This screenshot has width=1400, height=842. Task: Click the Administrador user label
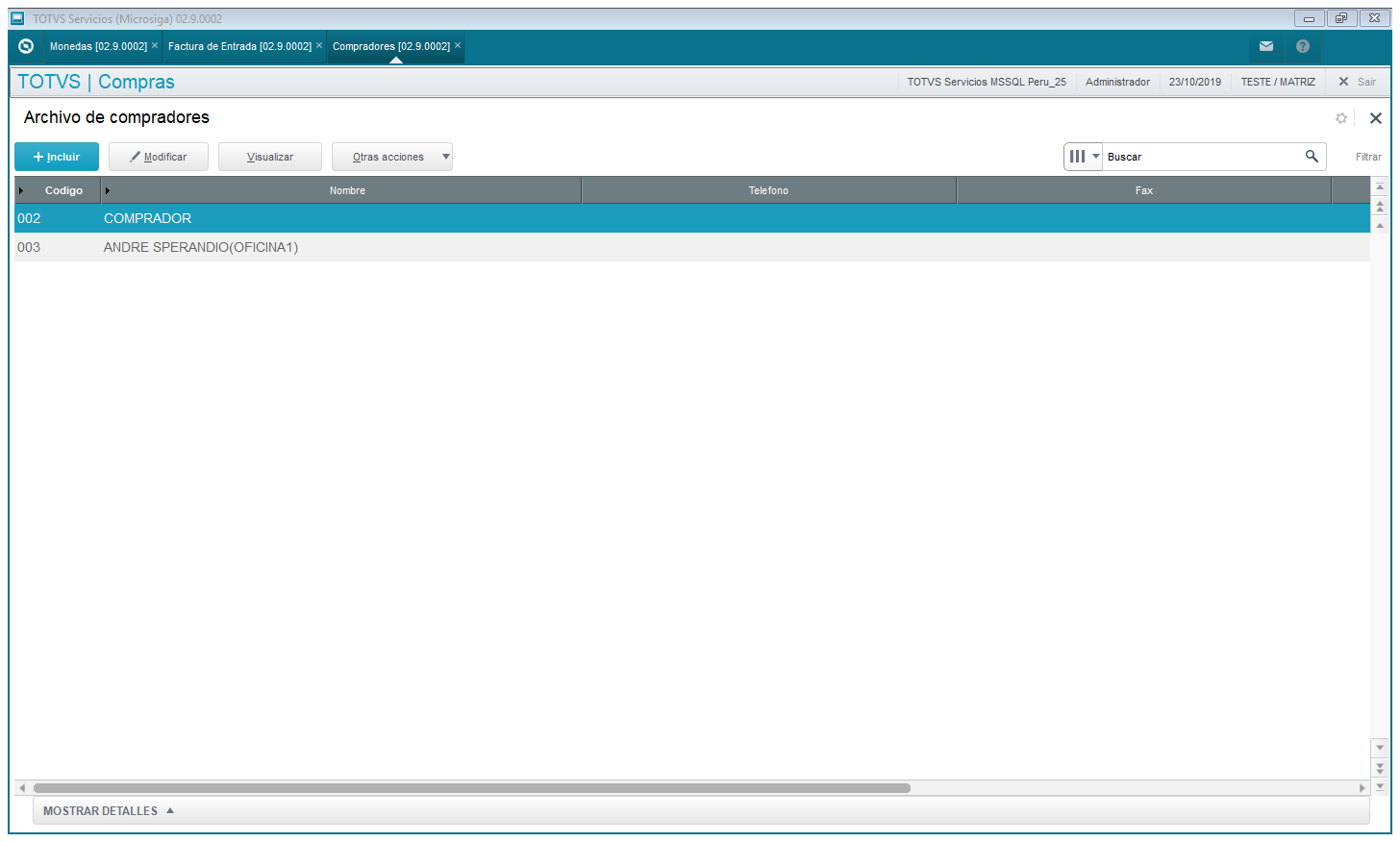pos(1117,82)
